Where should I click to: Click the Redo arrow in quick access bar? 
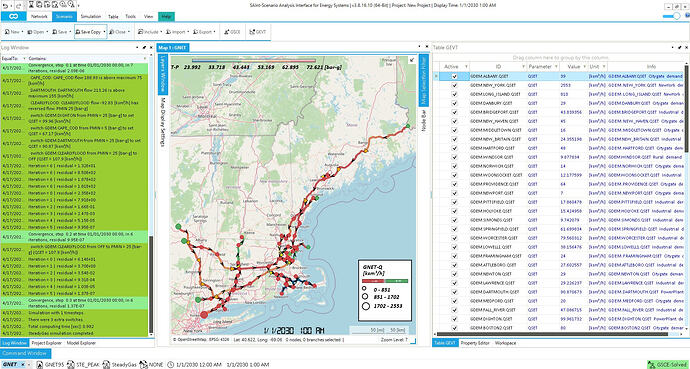(x=17, y=5)
